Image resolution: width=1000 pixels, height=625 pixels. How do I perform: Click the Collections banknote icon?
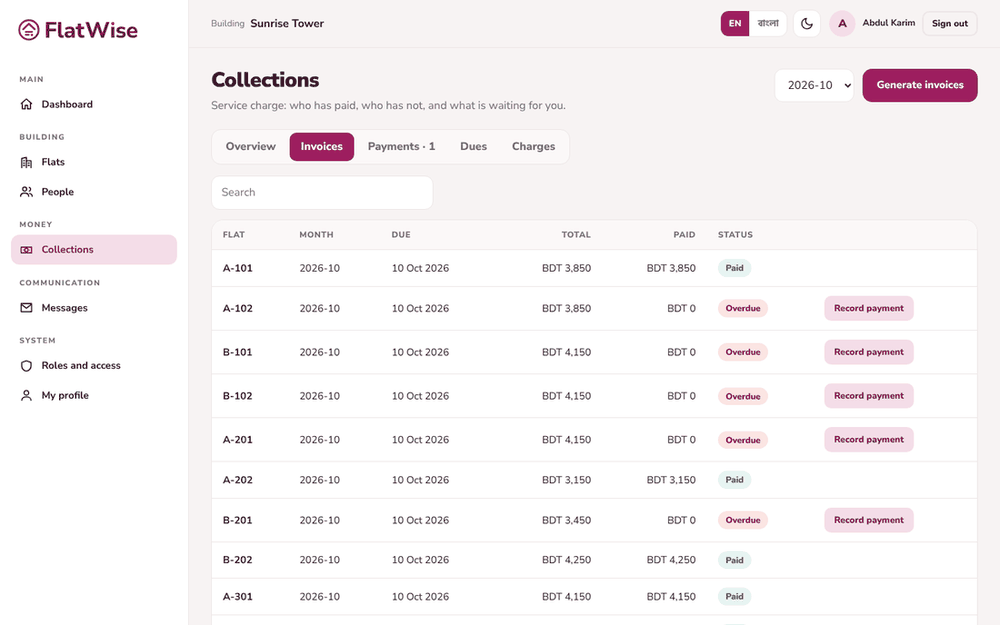(x=26, y=249)
